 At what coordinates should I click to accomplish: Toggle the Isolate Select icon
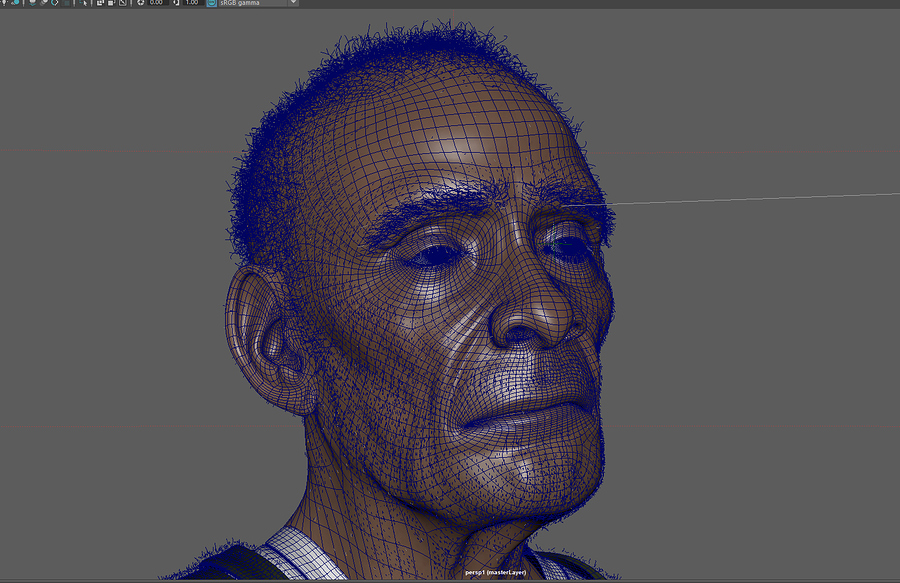(x=84, y=3)
